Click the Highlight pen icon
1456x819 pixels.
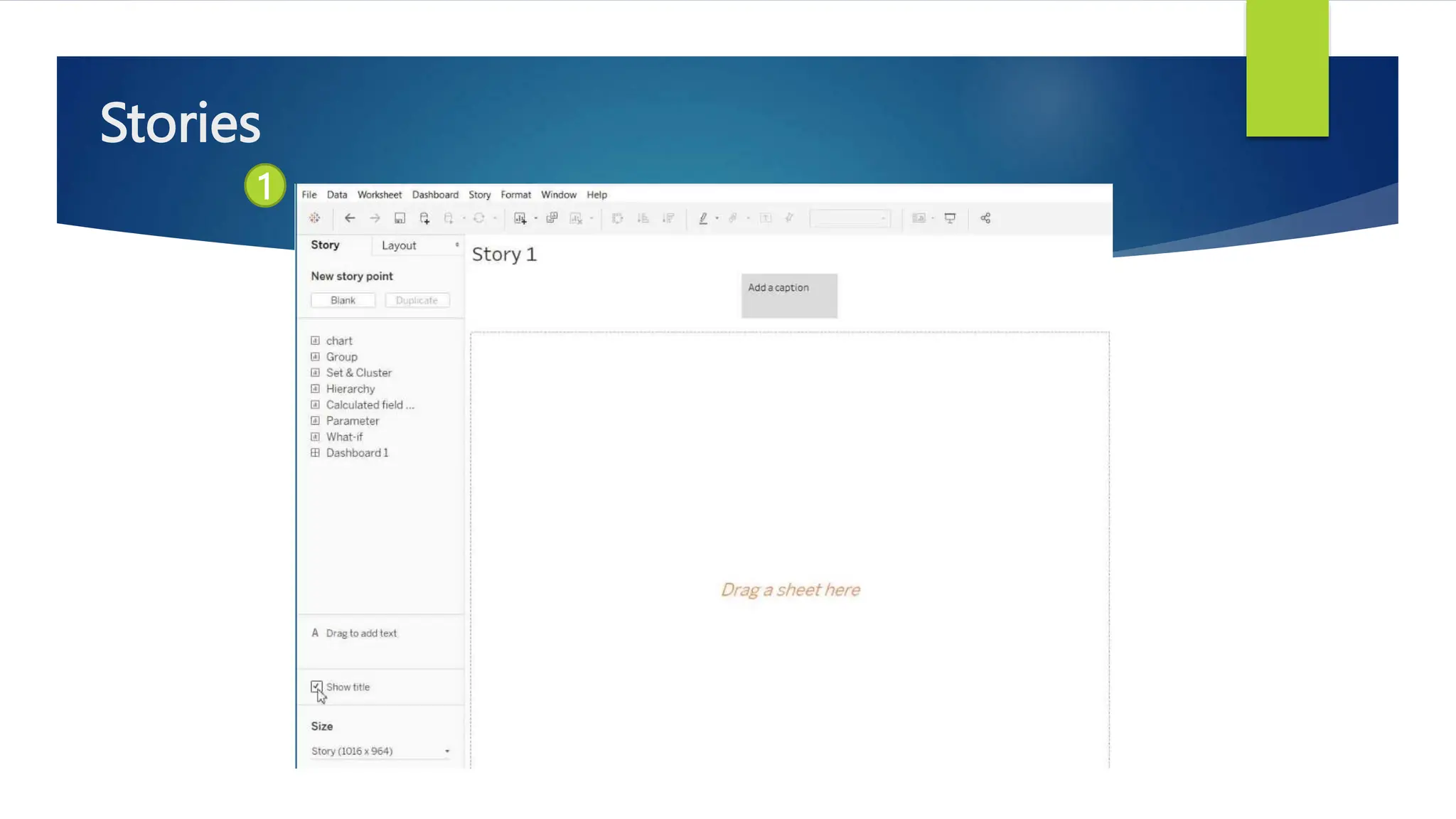point(702,218)
